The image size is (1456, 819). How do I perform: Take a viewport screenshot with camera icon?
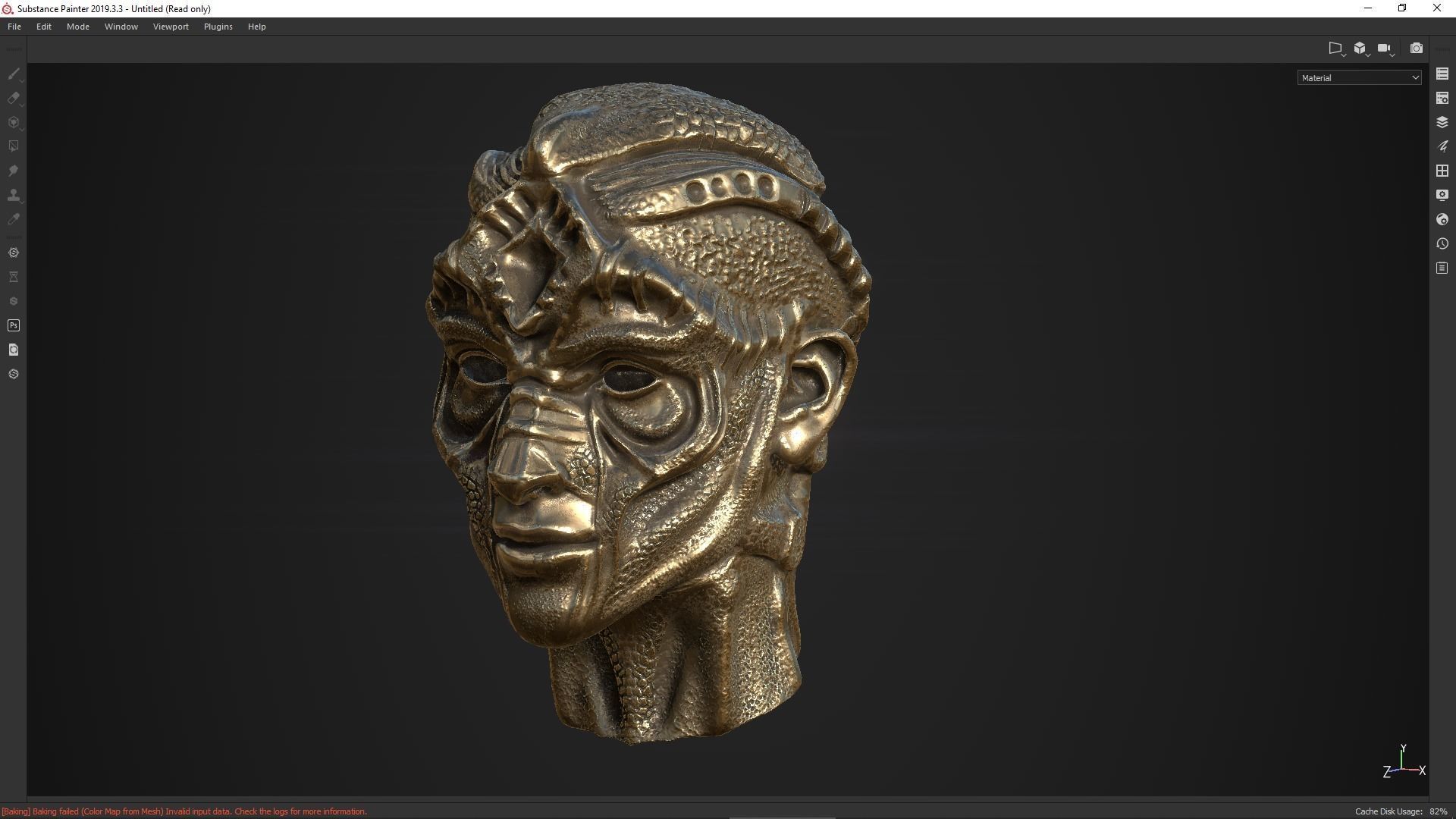click(x=1416, y=48)
